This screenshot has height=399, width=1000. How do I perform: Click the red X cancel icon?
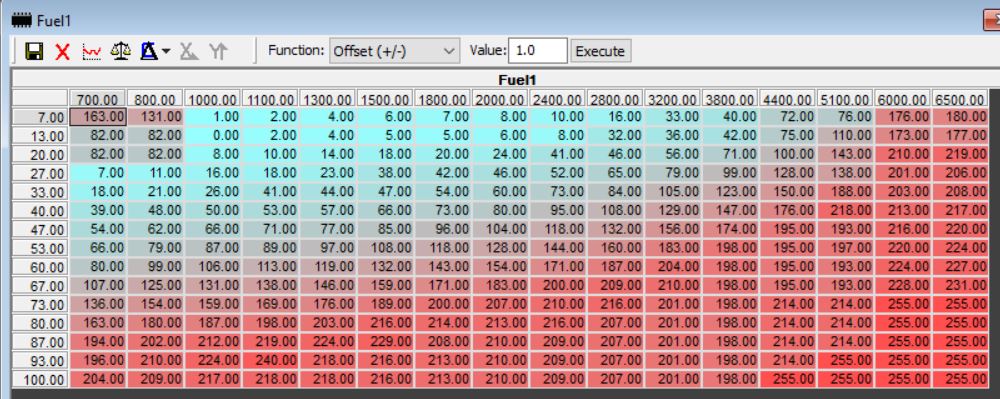pos(62,52)
